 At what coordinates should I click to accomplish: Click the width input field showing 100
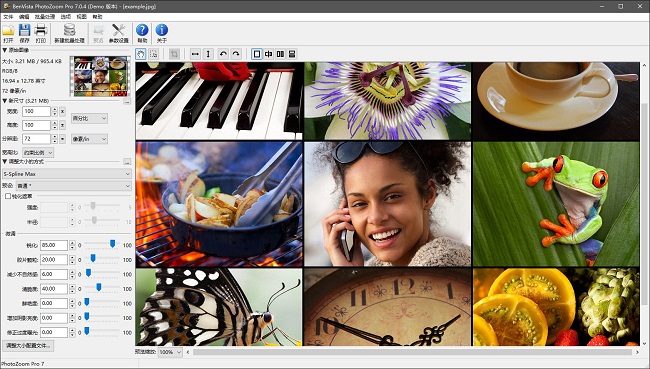(x=36, y=112)
